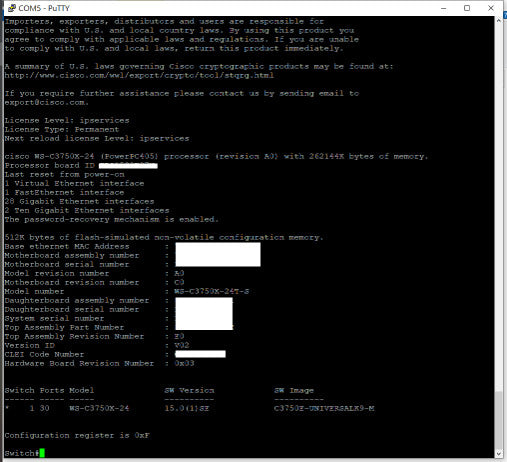Click 'System serial number' label
The width and height of the screenshot is (507, 462).
coord(54,318)
